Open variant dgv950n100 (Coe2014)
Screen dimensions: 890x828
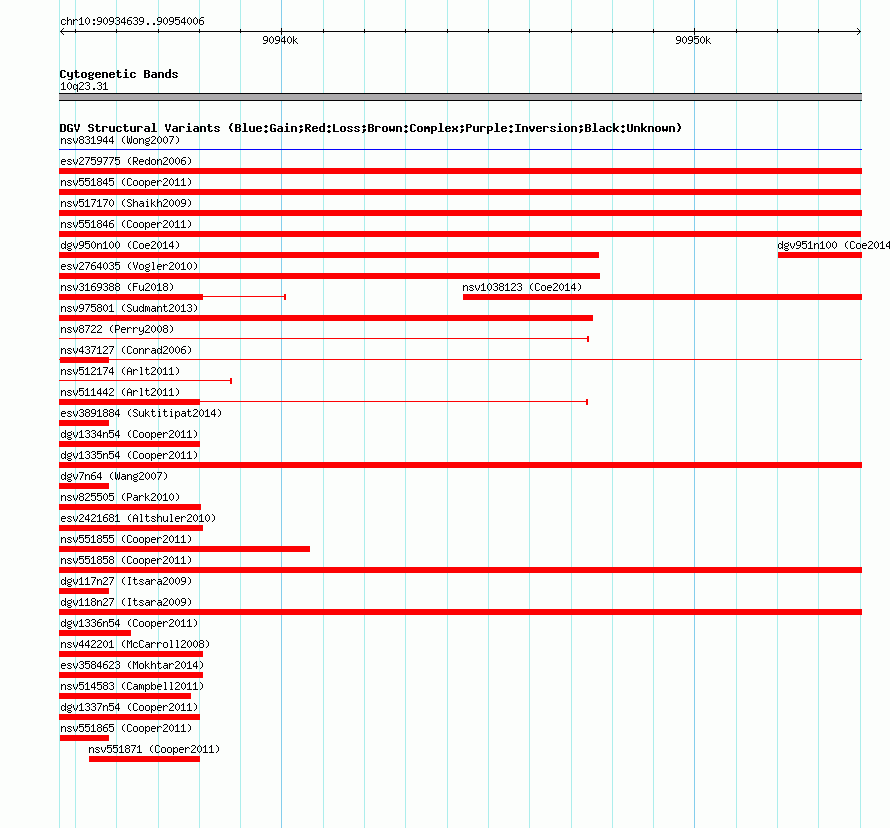[120, 245]
